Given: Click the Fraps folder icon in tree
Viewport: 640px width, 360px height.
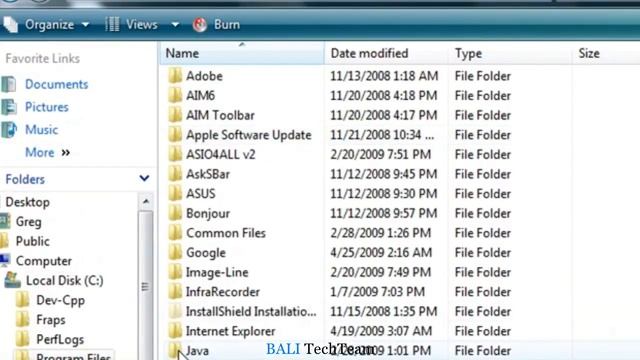Looking at the screenshot, I should click(23, 320).
